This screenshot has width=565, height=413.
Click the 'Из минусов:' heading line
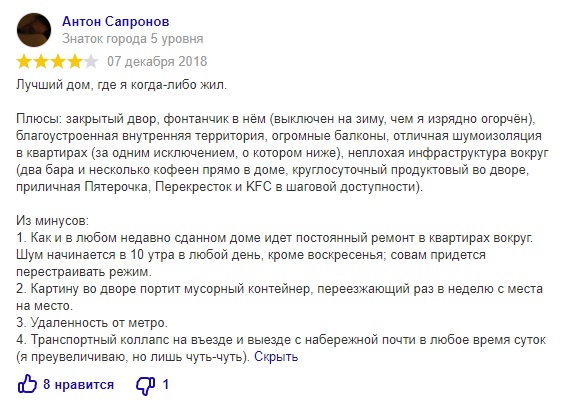(x=53, y=221)
